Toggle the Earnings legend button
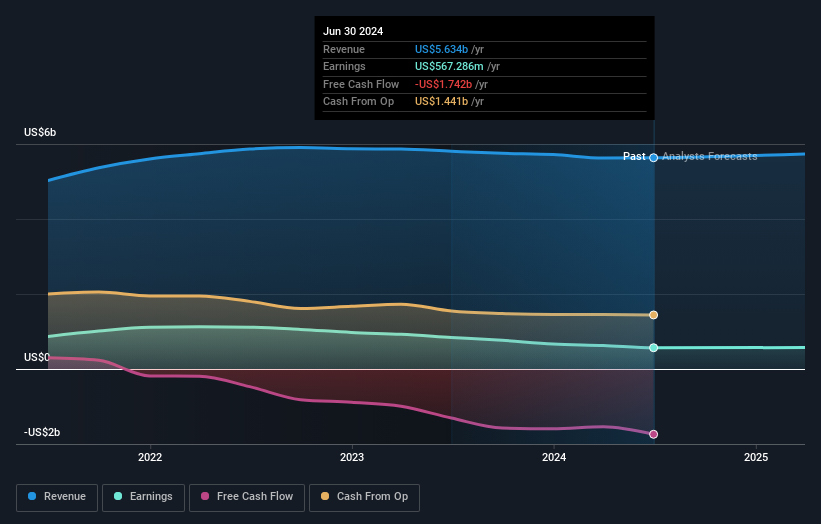This screenshot has width=821, height=524. tap(143, 497)
